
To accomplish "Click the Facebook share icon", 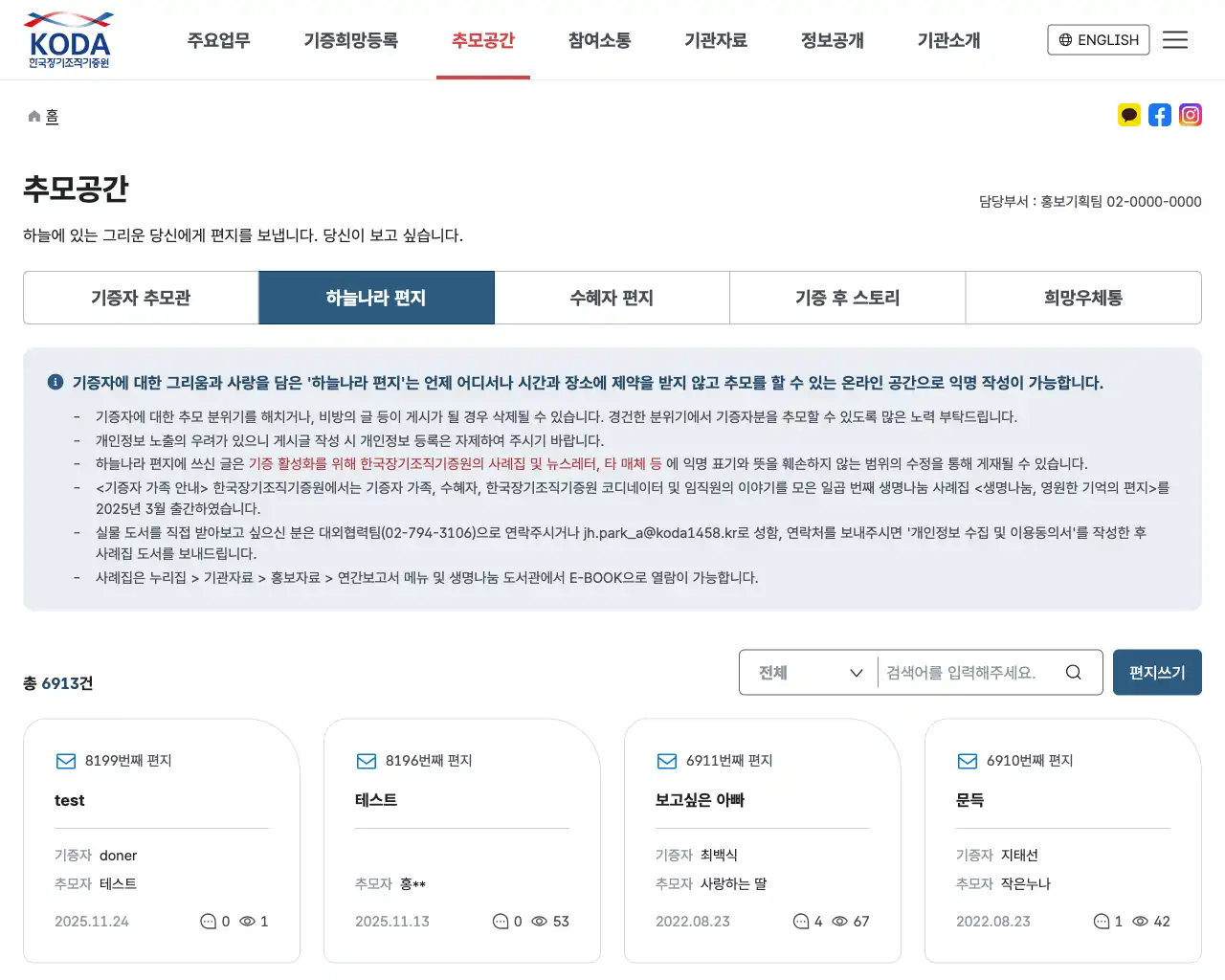I will 1160,115.
